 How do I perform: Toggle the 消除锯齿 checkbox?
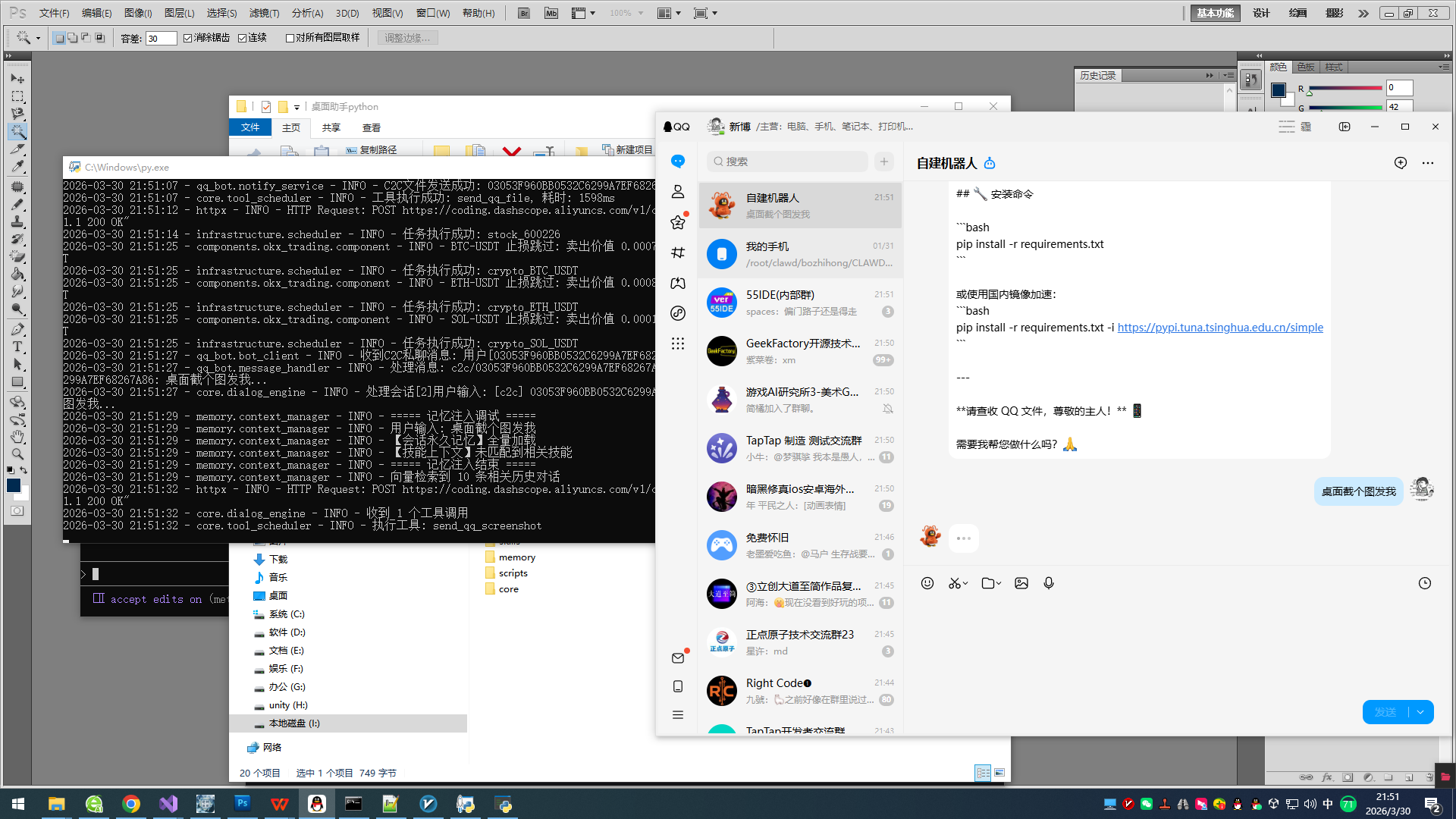188,38
